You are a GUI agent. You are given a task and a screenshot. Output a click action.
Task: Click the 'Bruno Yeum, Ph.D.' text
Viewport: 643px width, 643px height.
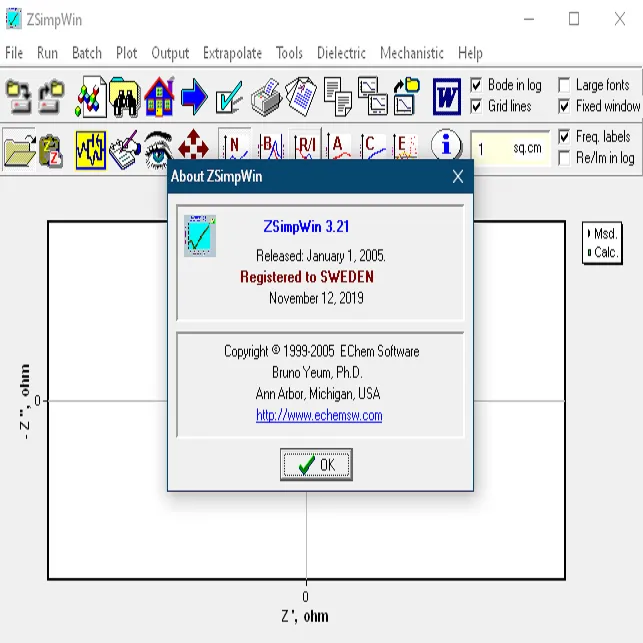click(317, 372)
